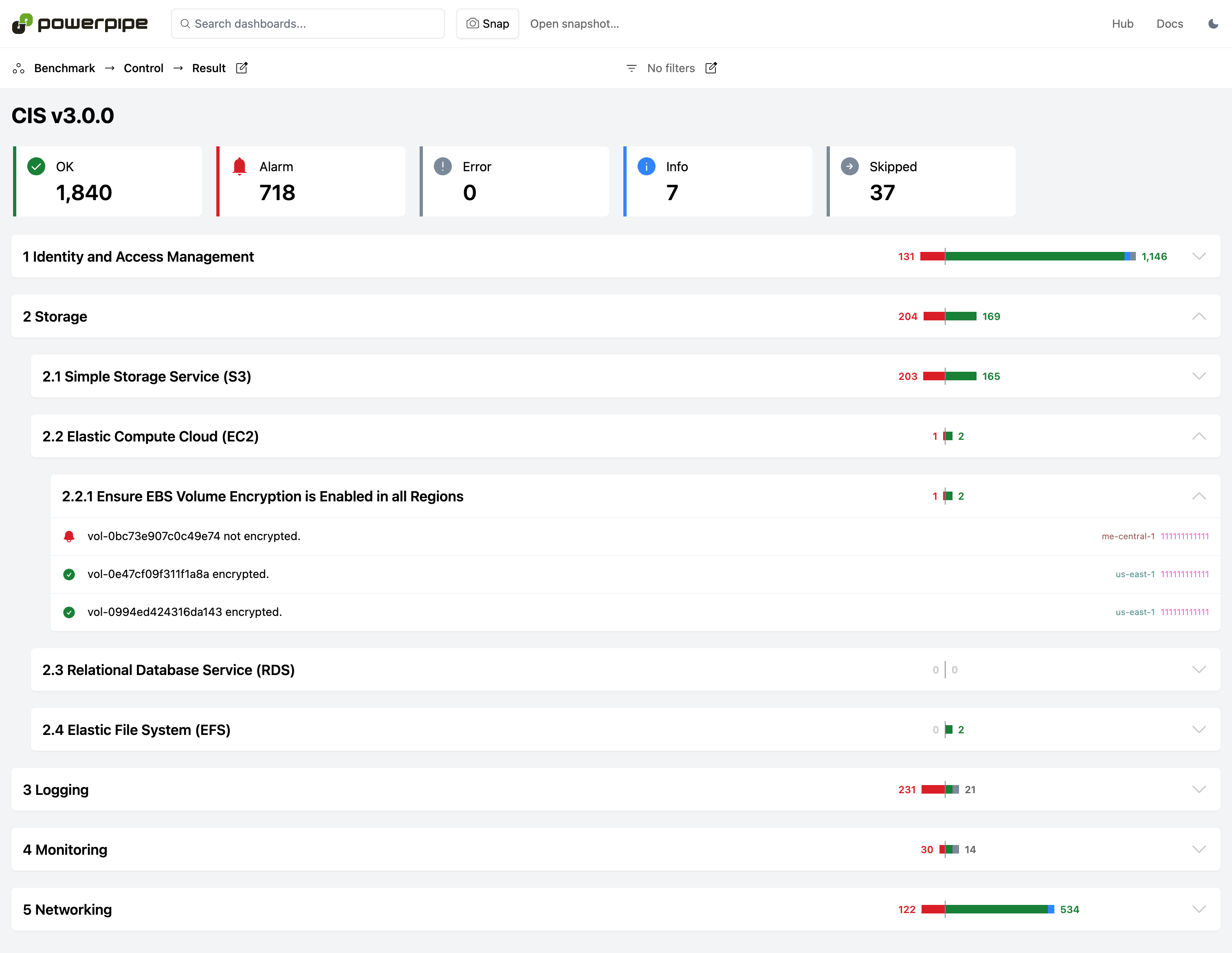
Task: Collapse 2.2.1 EBS Volume Encryption chevron
Action: 1199,496
